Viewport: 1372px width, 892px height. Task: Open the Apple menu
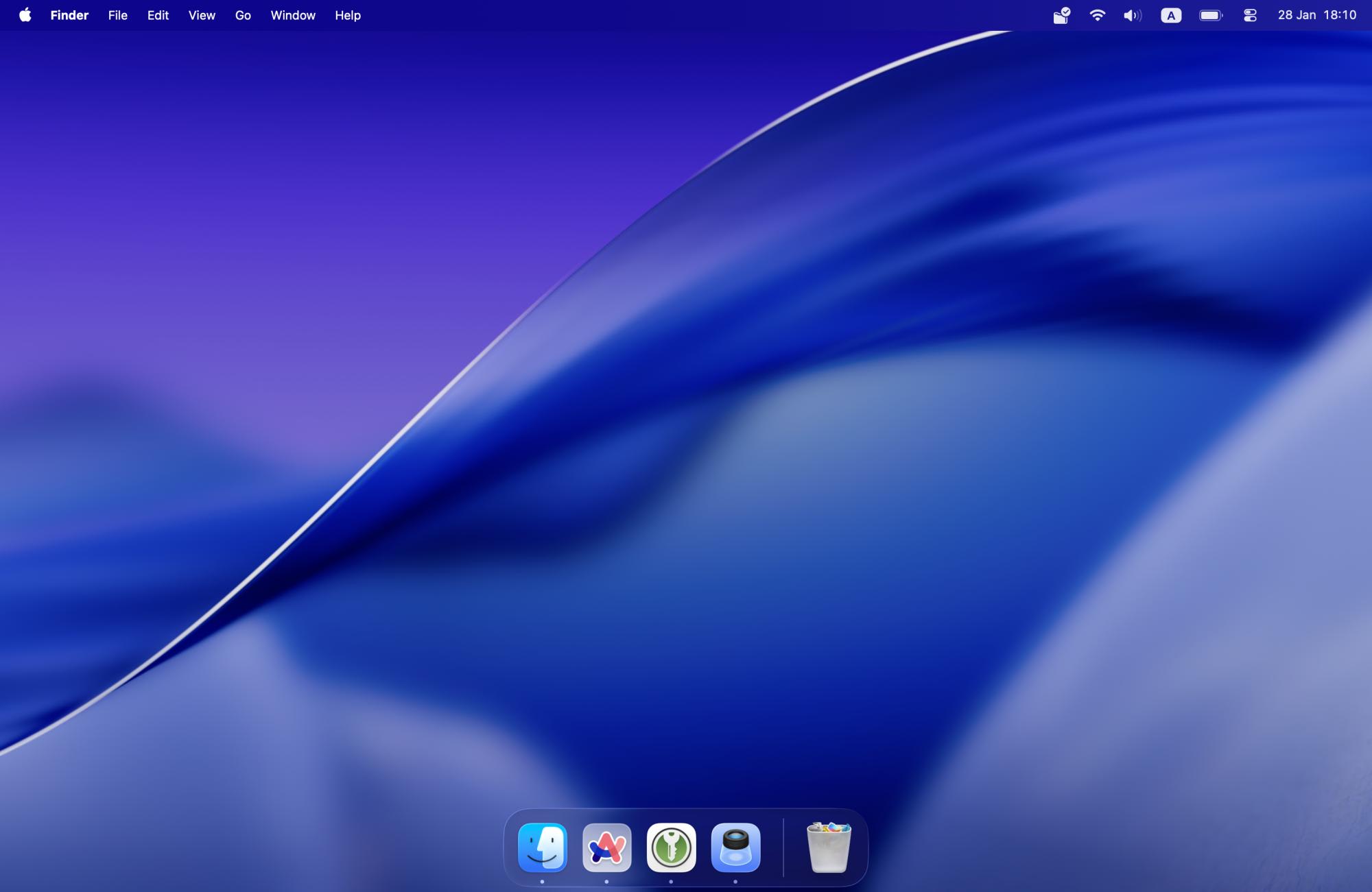point(25,15)
